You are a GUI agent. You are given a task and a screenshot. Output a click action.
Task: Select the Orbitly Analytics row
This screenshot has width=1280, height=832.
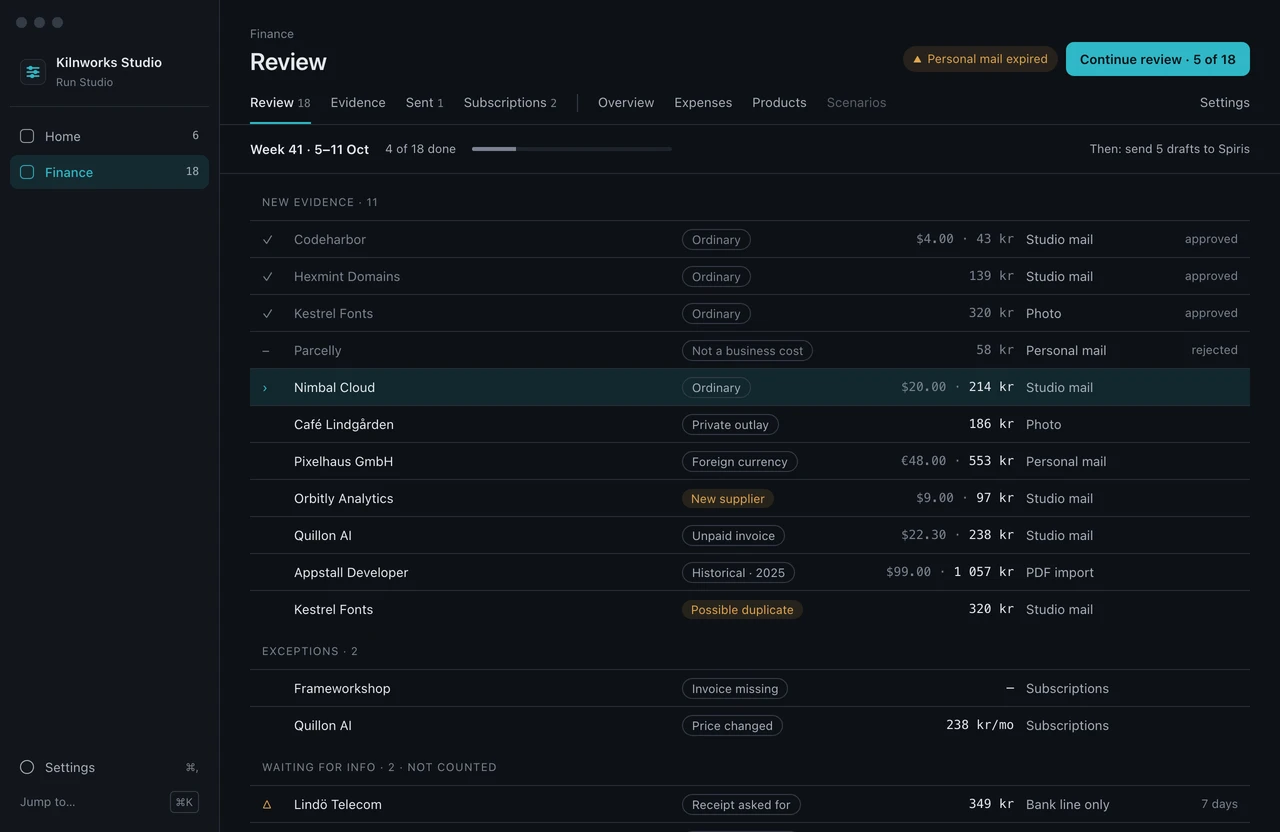pos(750,498)
